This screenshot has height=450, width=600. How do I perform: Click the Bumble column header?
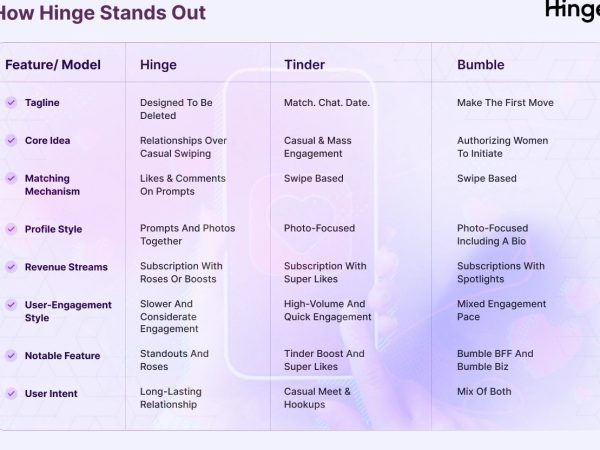(x=481, y=65)
